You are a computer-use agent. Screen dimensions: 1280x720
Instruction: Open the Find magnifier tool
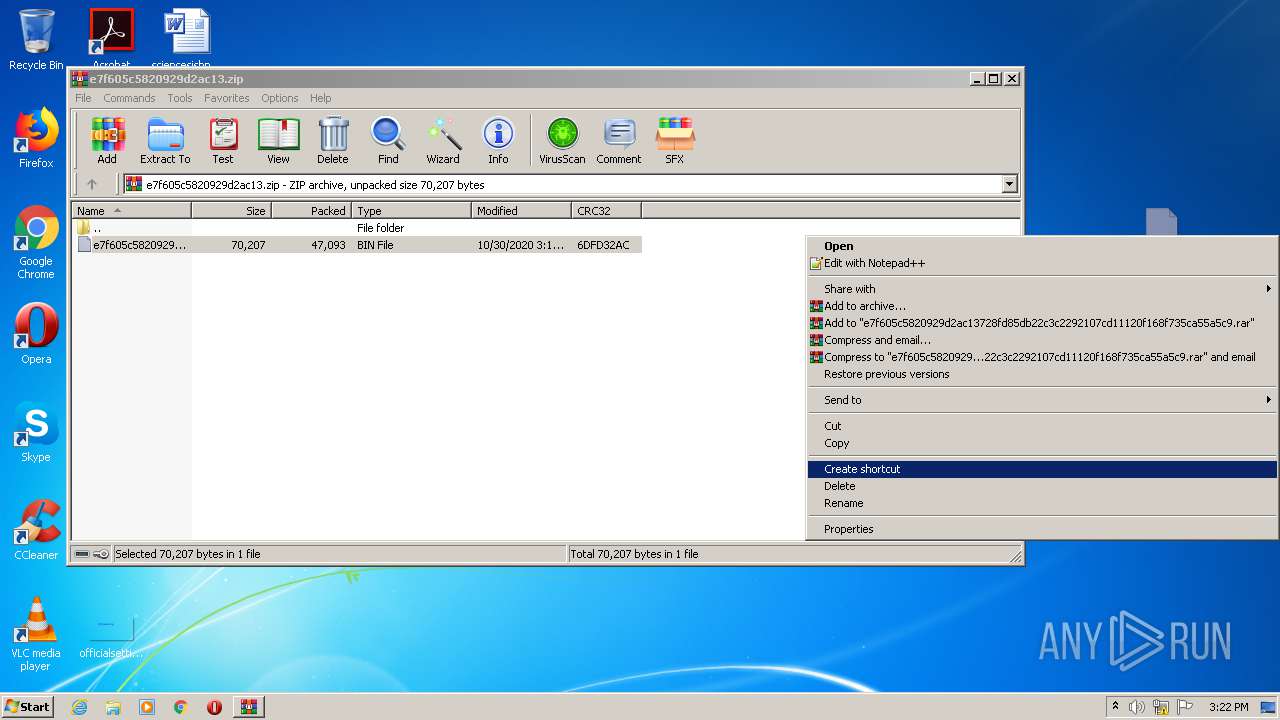pos(388,141)
